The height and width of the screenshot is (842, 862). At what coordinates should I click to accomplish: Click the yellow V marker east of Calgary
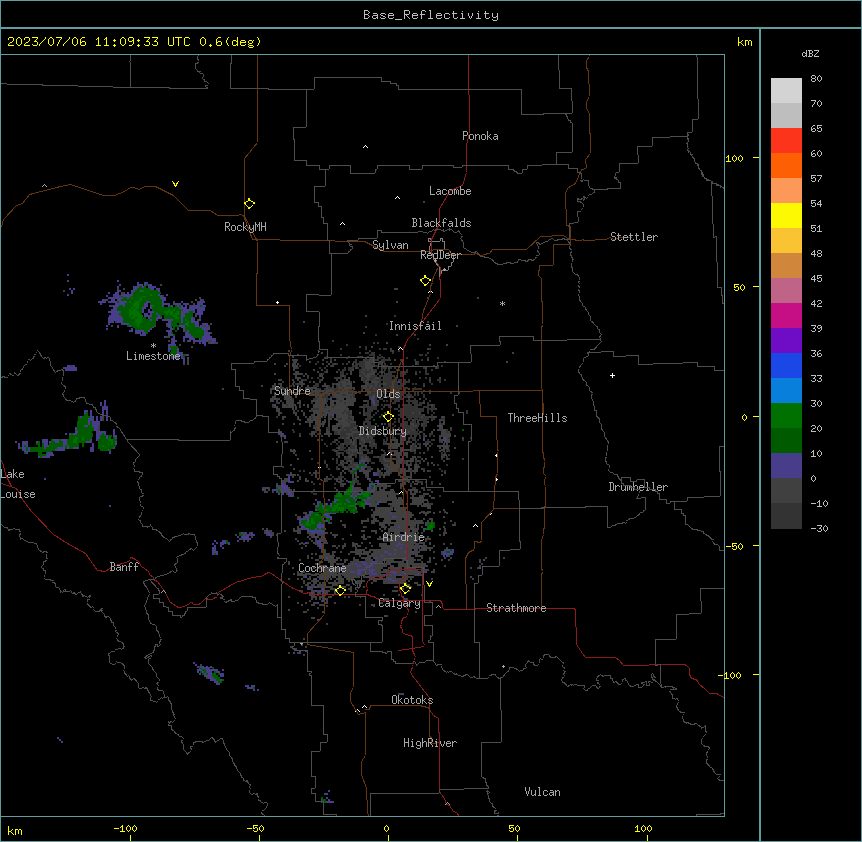429,584
